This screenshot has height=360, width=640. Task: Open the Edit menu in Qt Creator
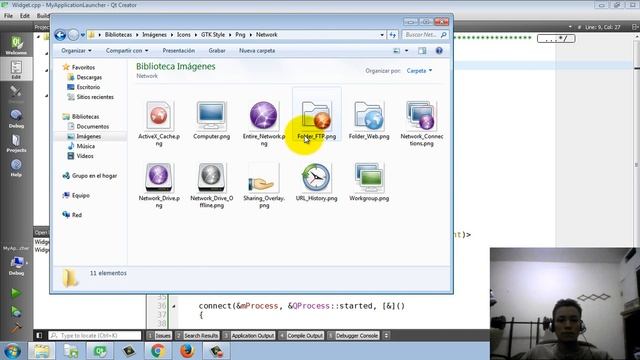coord(25,16)
